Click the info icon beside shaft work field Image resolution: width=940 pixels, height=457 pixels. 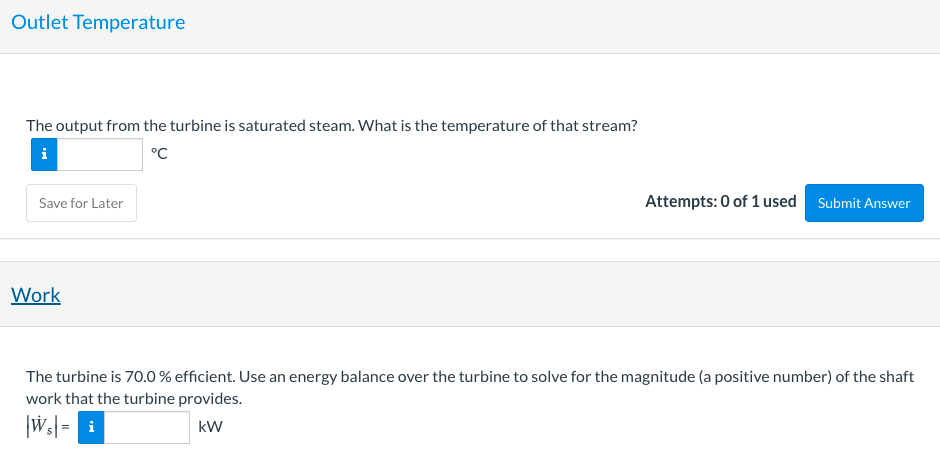[x=92, y=427]
